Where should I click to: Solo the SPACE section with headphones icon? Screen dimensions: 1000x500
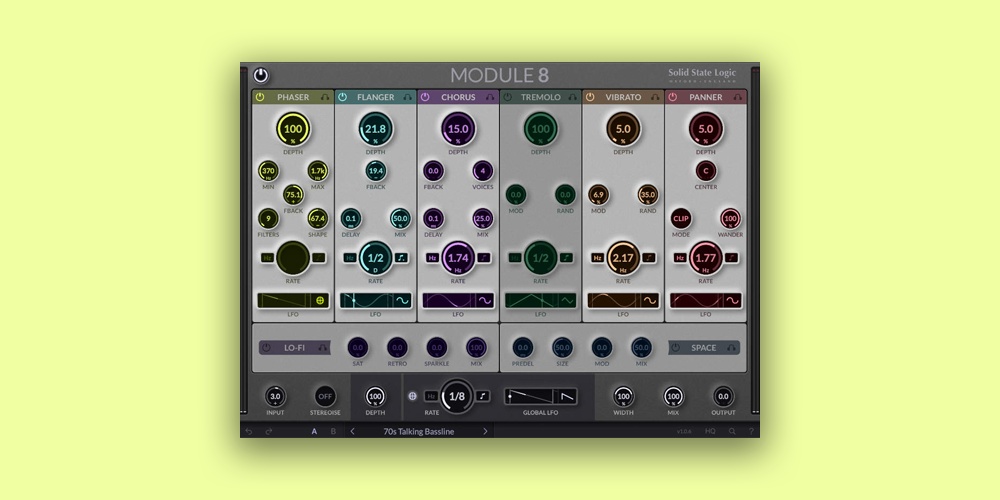732,348
